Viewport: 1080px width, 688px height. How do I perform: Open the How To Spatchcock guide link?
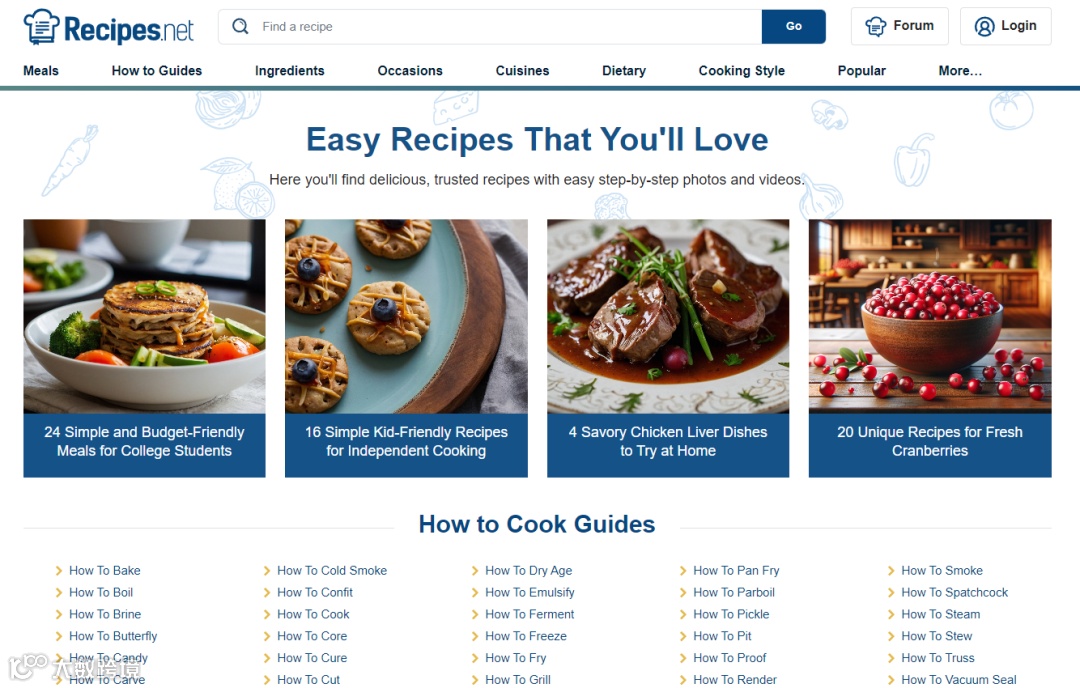click(954, 592)
